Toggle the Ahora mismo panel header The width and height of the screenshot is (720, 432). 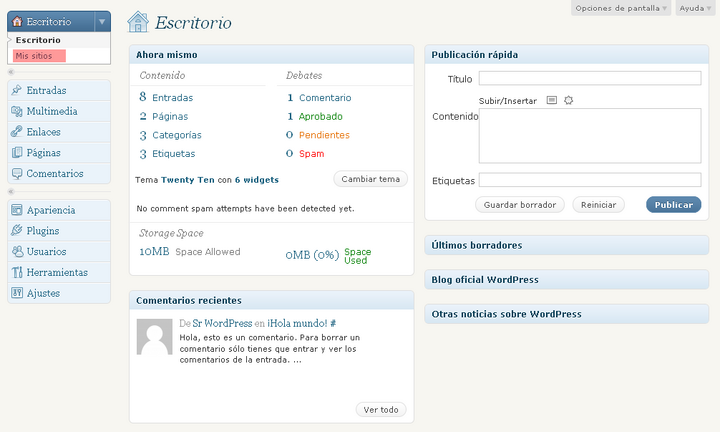(271, 55)
